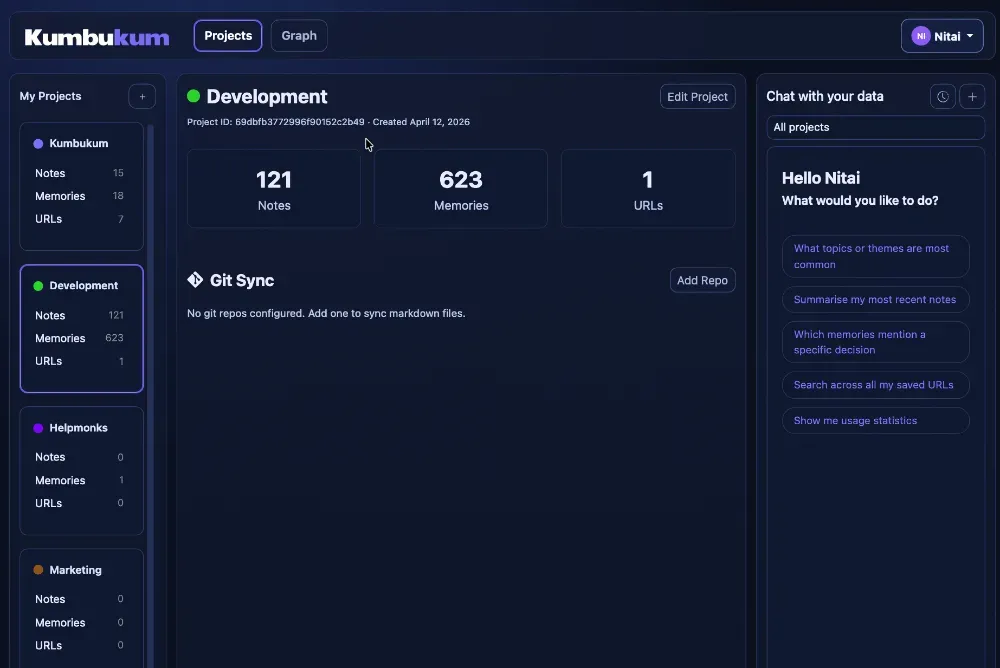The width and height of the screenshot is (1000, 668).
Task: Click the NI avatar badge
Action: 920,35
